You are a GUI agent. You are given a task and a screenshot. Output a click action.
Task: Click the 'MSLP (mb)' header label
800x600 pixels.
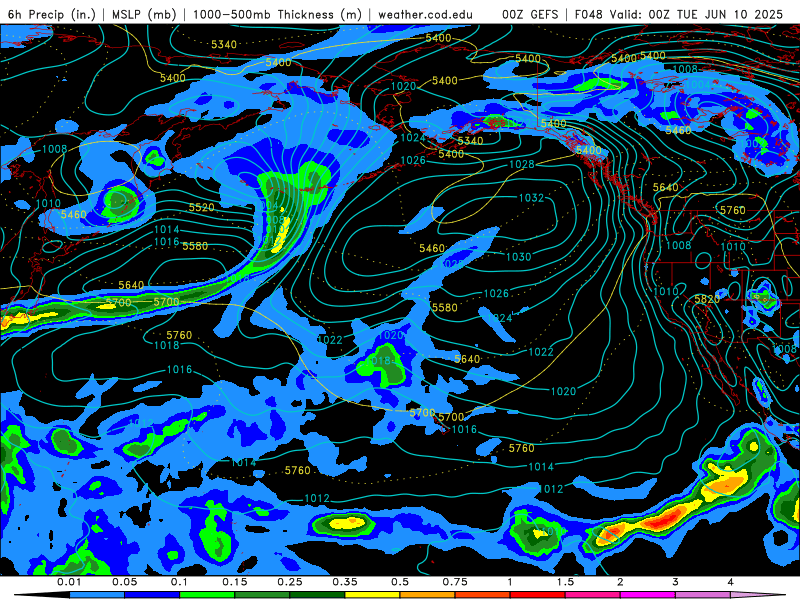(144, 14)
